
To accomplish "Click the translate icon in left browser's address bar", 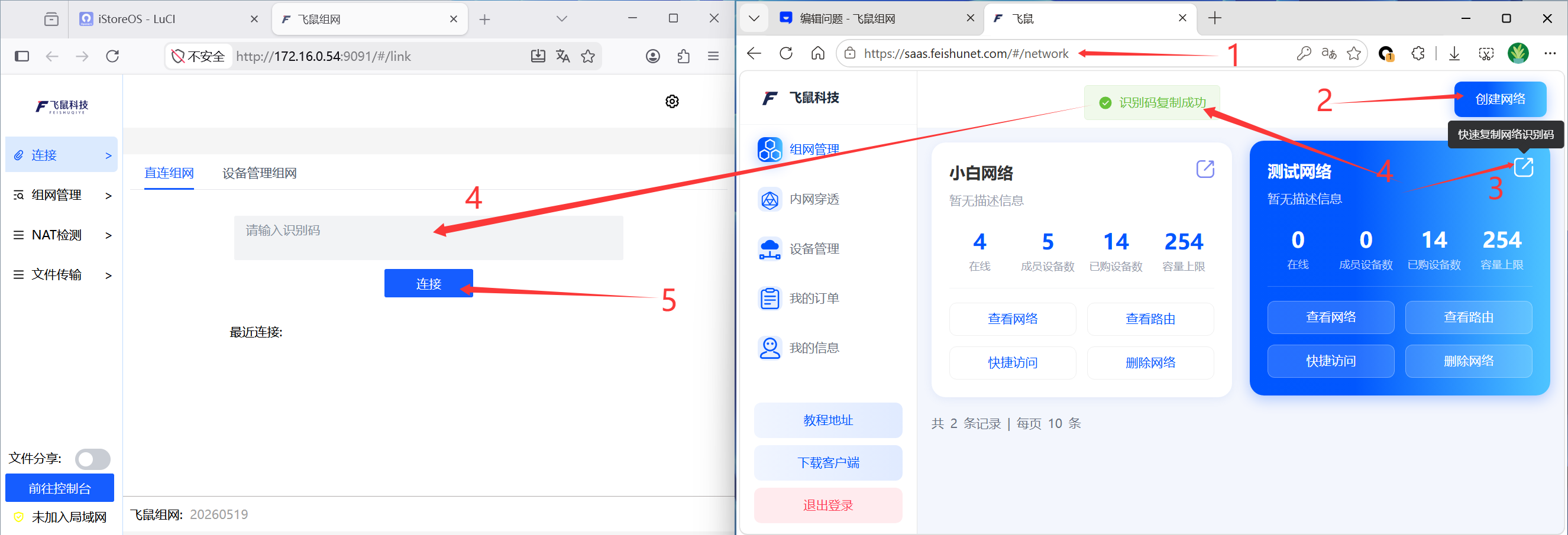I will tap(563, 56).
